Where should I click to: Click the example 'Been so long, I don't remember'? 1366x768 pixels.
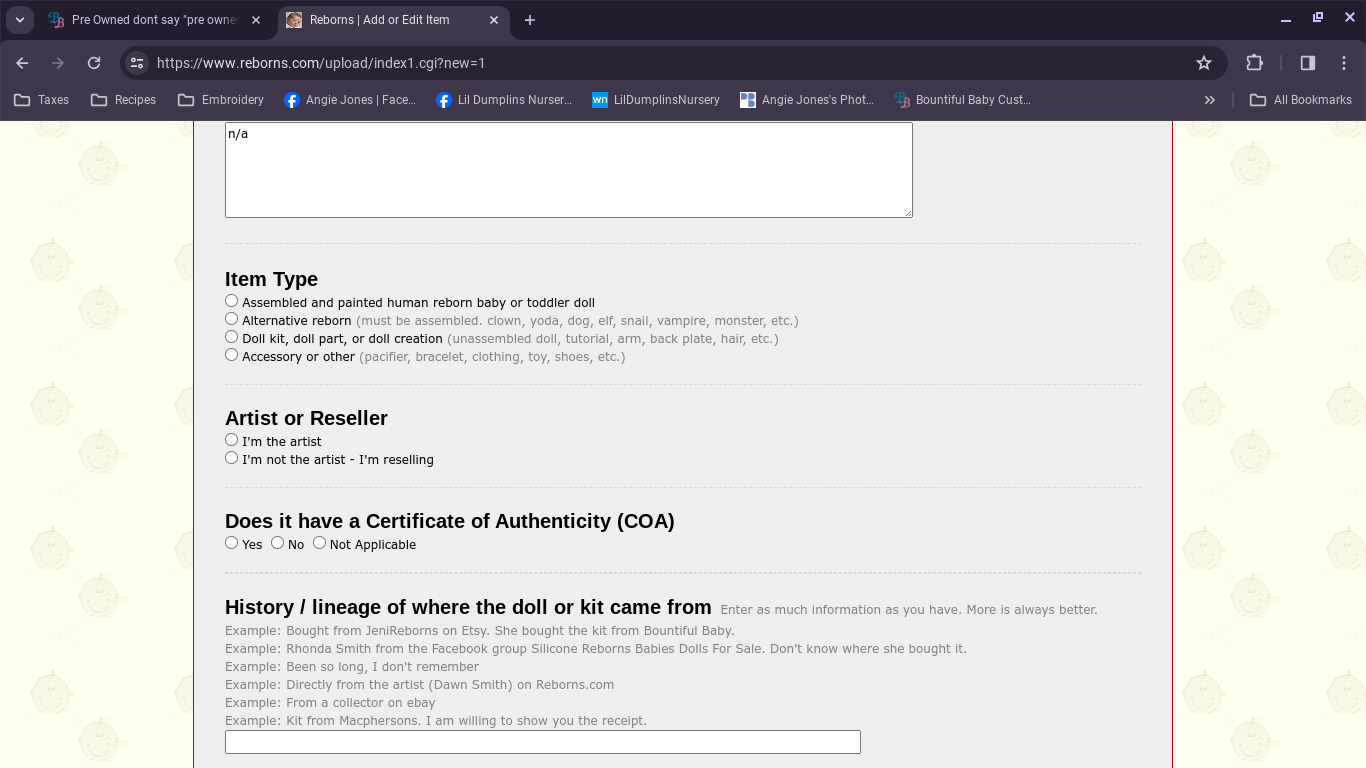click(352, 667)
